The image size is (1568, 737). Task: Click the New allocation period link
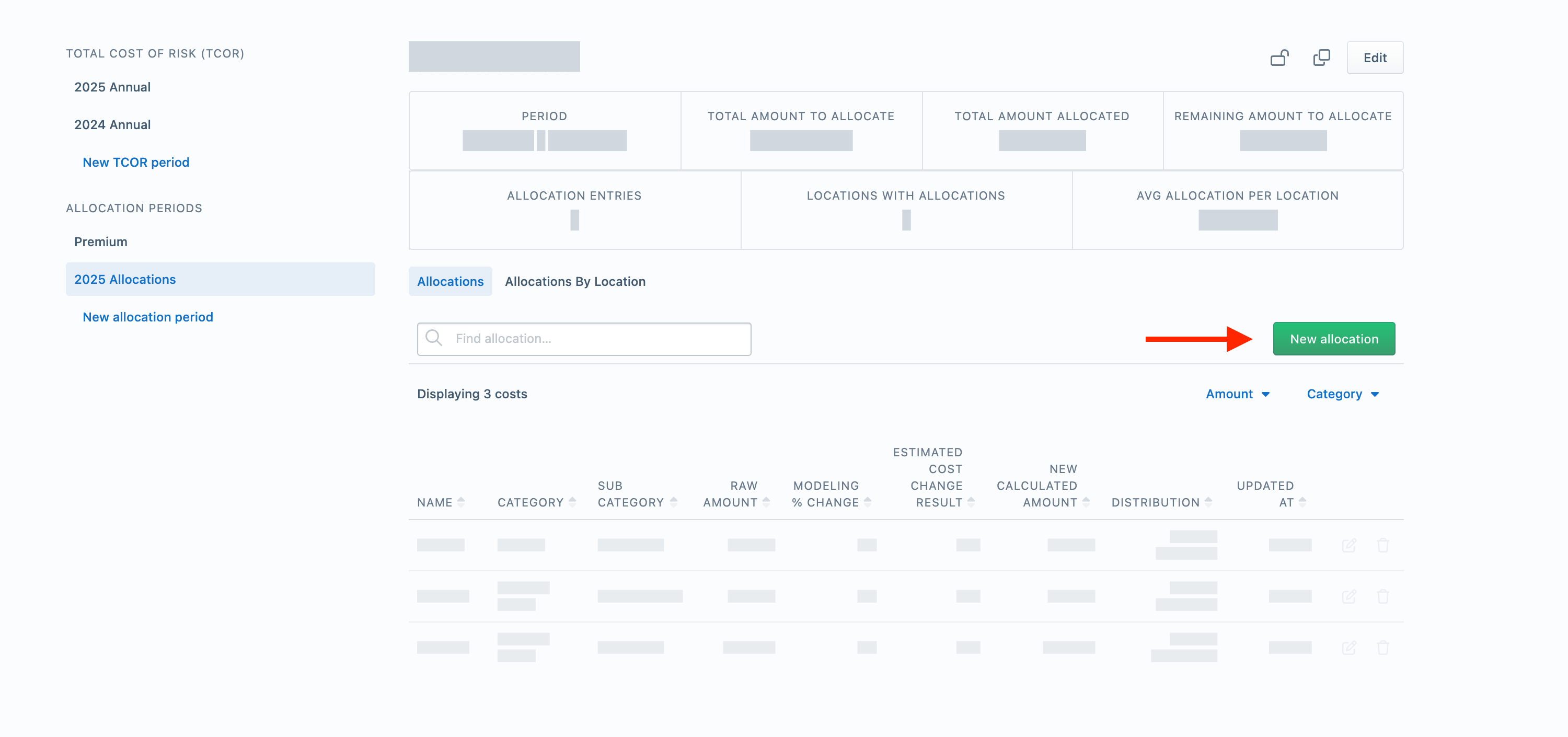tap(148, 317)
